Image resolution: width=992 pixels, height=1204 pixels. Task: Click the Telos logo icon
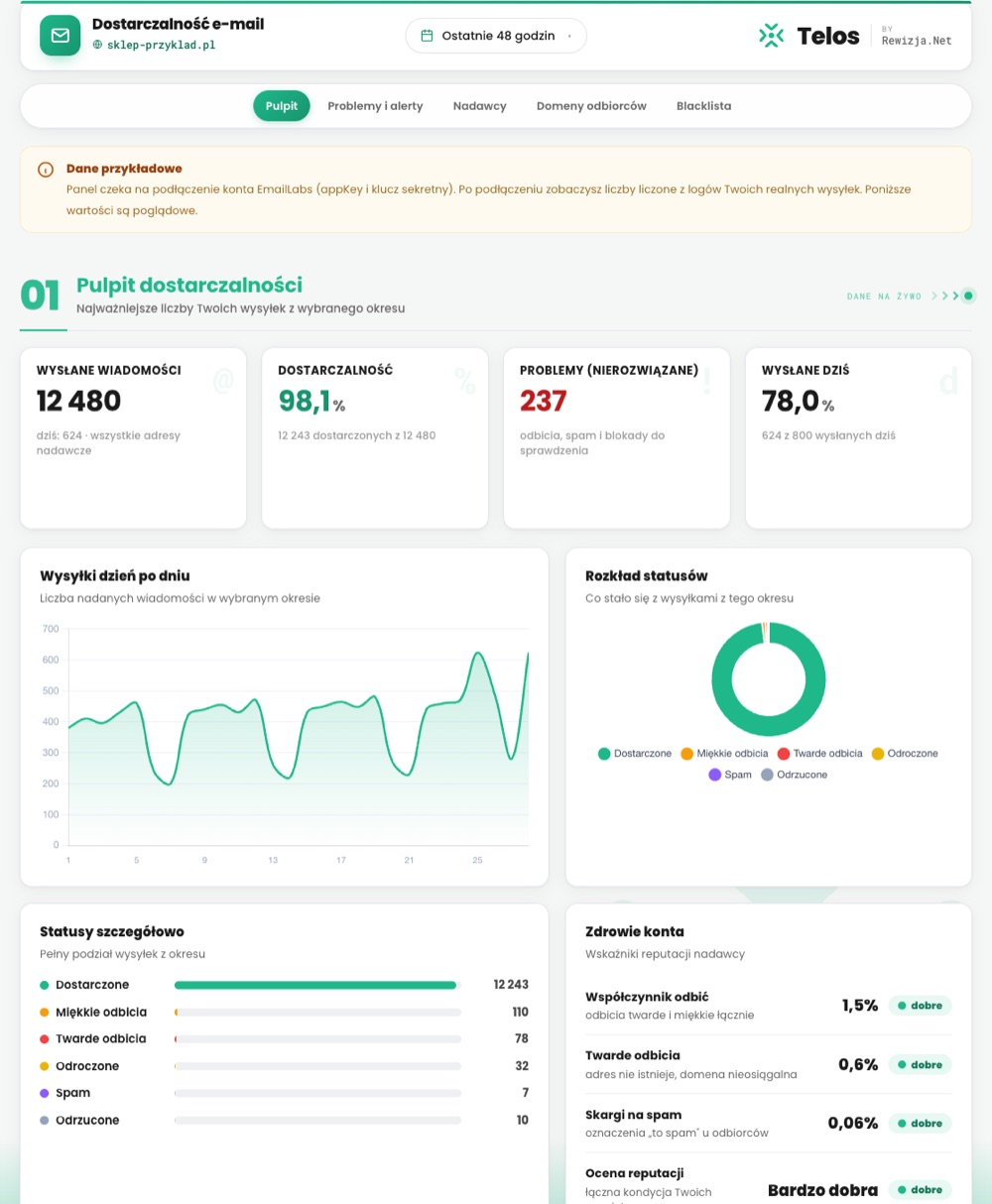pos(771,36)
